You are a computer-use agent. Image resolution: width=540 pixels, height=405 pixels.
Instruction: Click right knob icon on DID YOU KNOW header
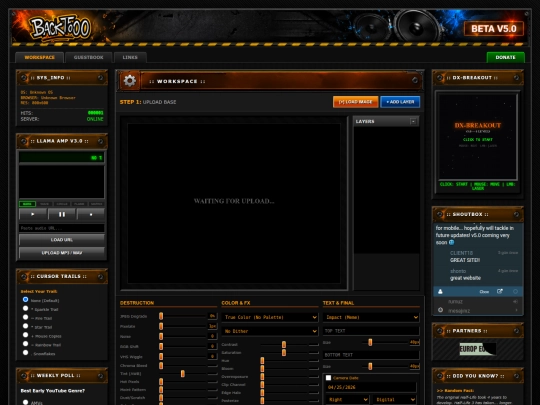[516, 376]
